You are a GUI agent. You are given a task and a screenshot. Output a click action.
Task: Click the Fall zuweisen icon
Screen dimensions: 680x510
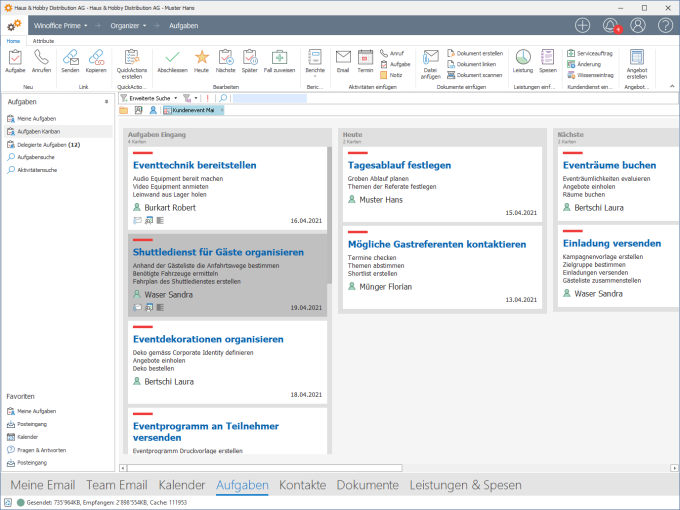[x=280, y=59]
